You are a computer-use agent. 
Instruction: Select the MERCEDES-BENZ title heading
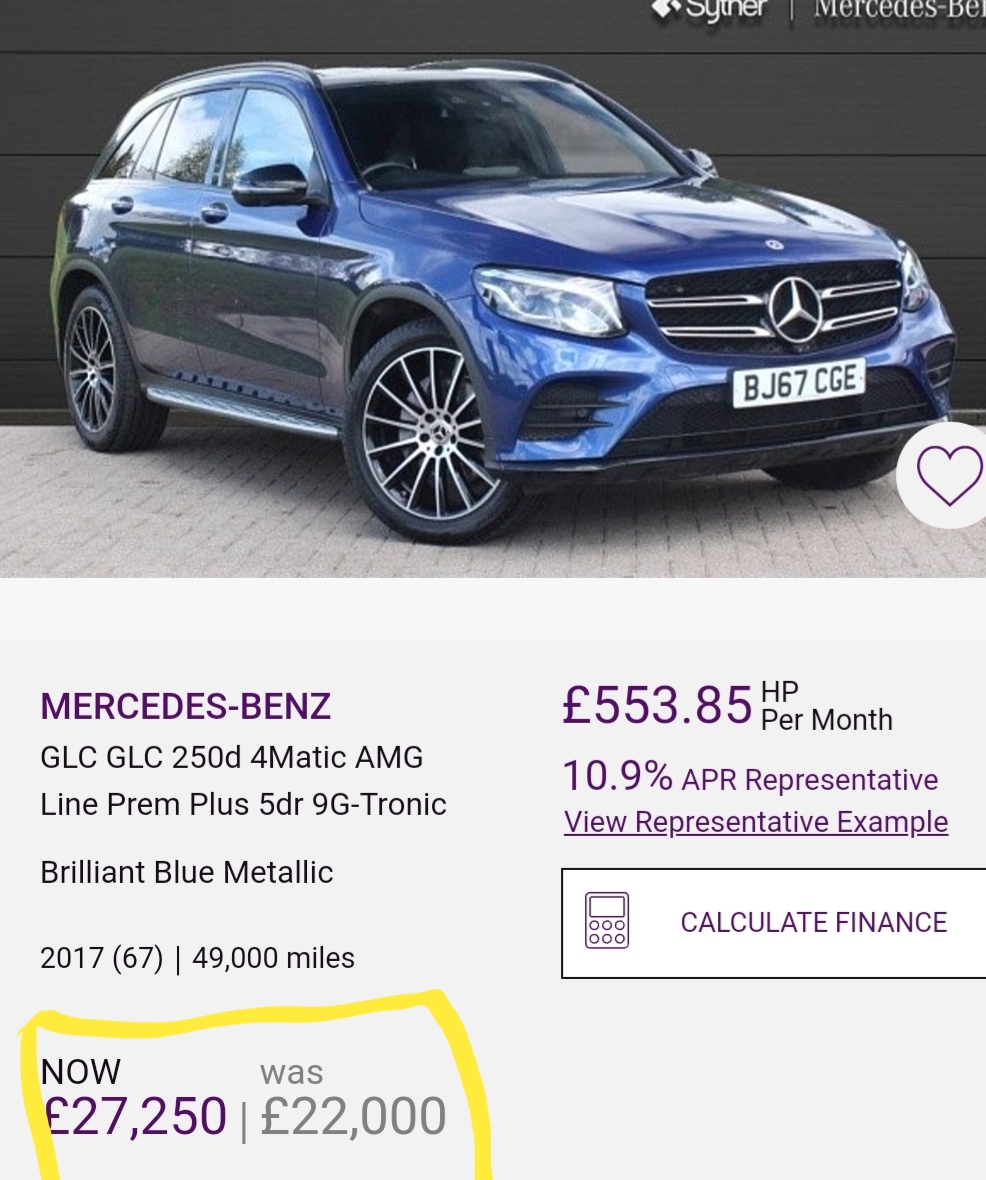pyautogui.click(x=186, y=706)
